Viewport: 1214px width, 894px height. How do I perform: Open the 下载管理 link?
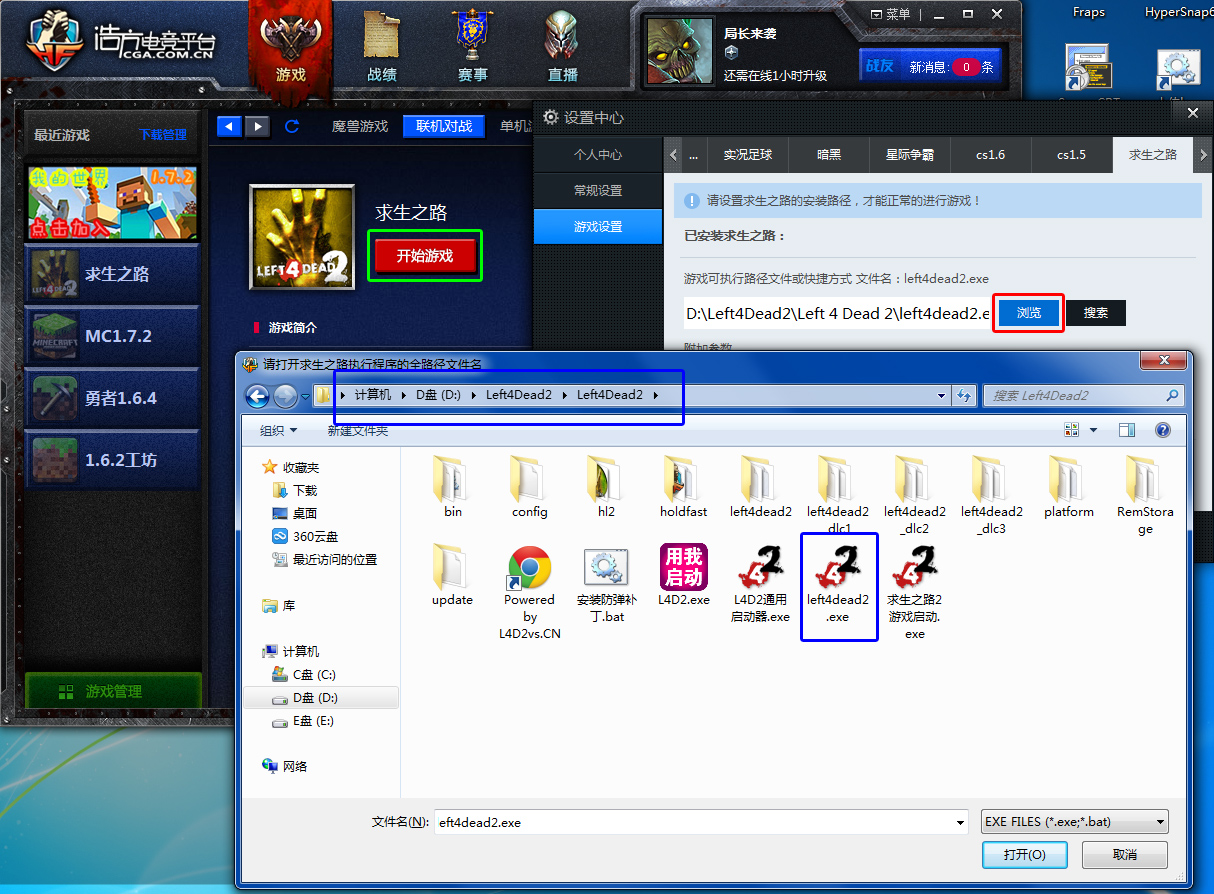[x=163, y=135]
